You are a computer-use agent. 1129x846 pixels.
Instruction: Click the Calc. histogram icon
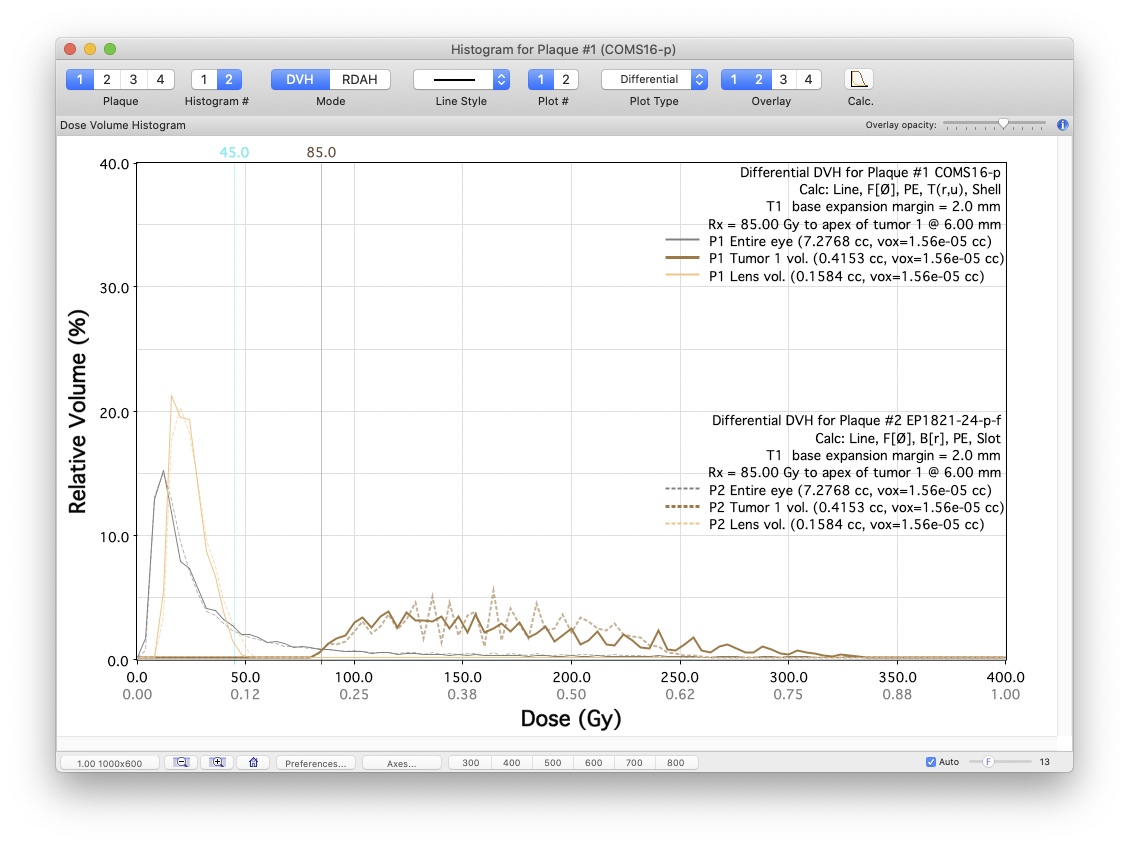(x=860, y=79)
